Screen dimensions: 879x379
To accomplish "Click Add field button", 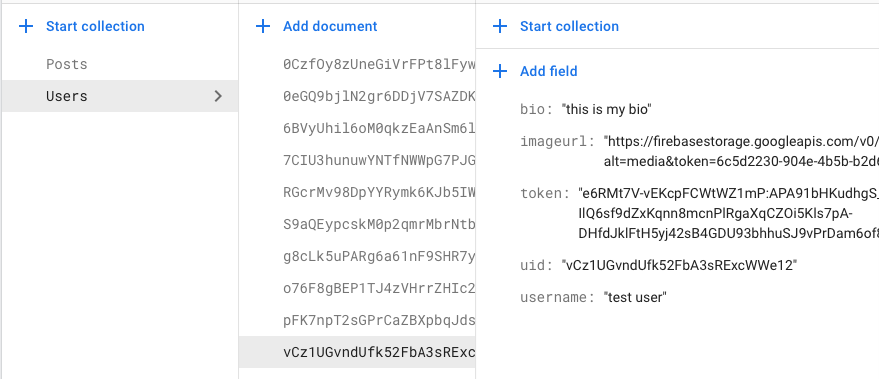I will point(548,71).
